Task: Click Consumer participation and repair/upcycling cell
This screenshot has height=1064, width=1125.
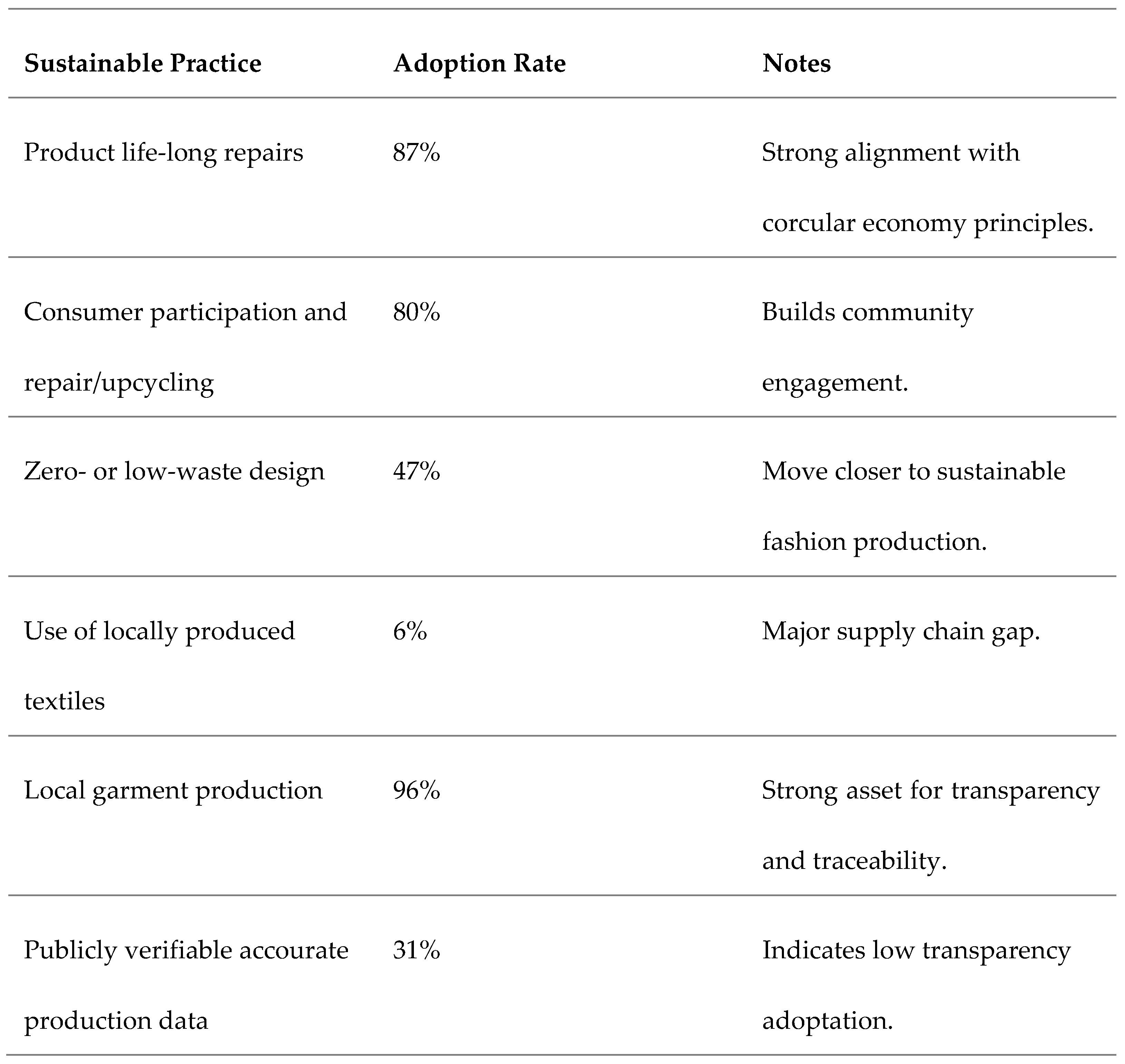Action: click(x=185, y=346)
